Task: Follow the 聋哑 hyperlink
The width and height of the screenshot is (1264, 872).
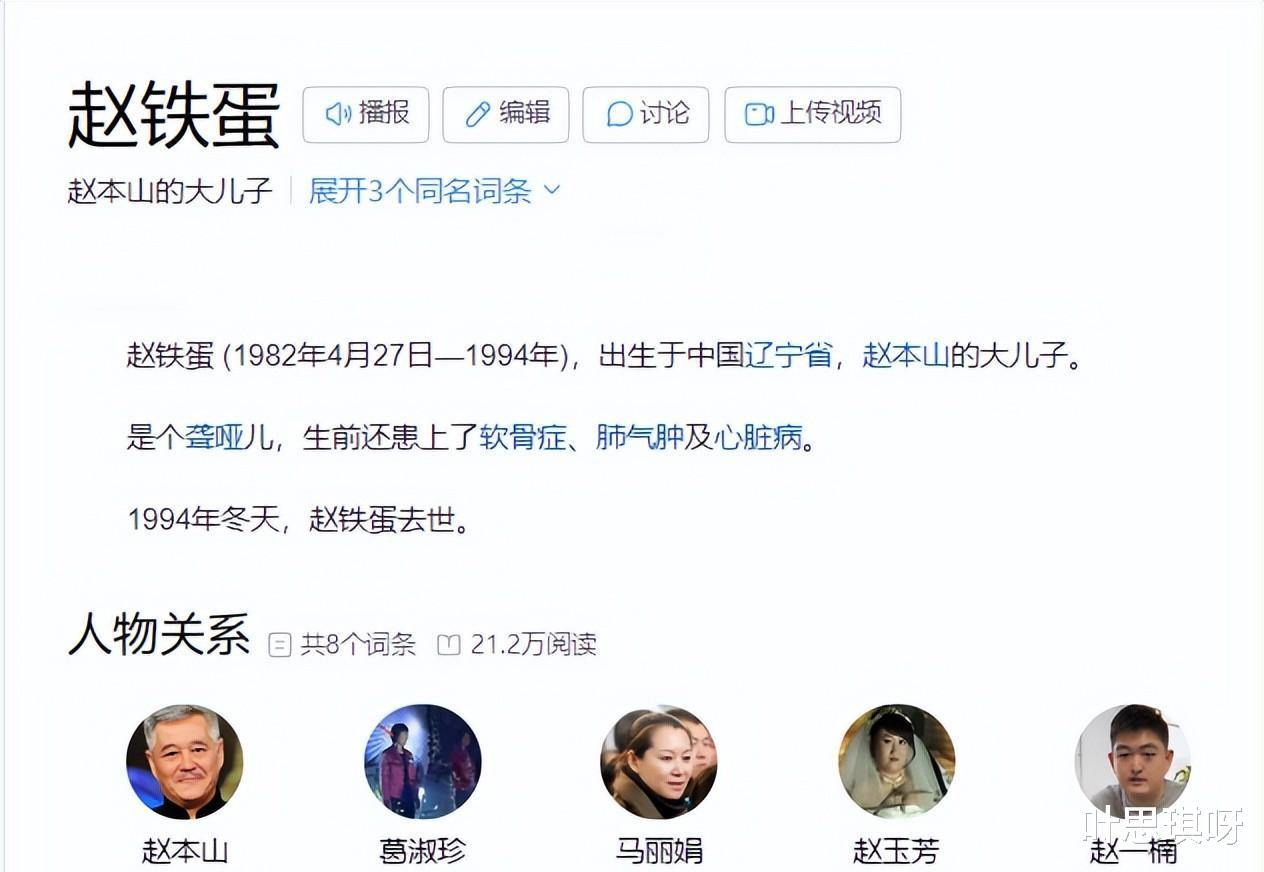Action: click(215, 438)
